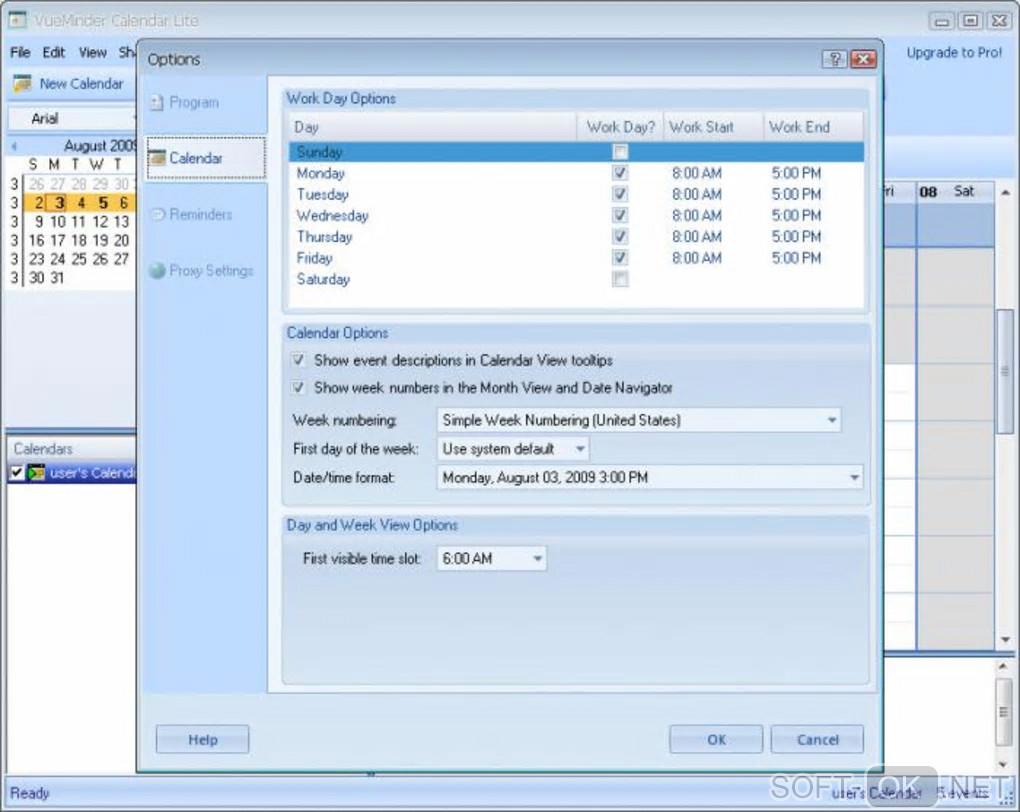Select the Monday row in work days
Viewport: 1020px width, 812px height.
click(576, 173)
